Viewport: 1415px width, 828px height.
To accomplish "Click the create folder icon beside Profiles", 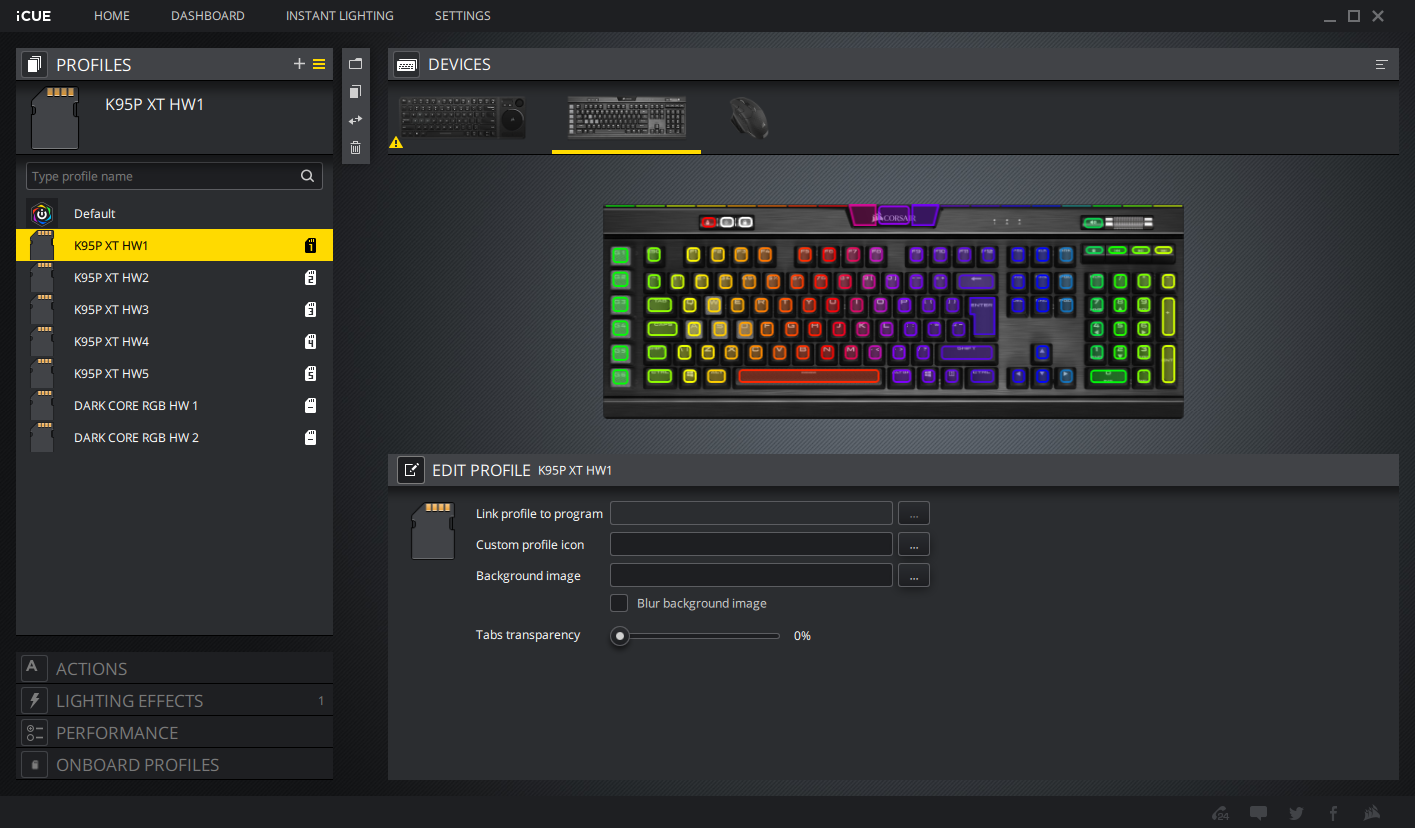I will pyautogui.click(x=355, y=64).
